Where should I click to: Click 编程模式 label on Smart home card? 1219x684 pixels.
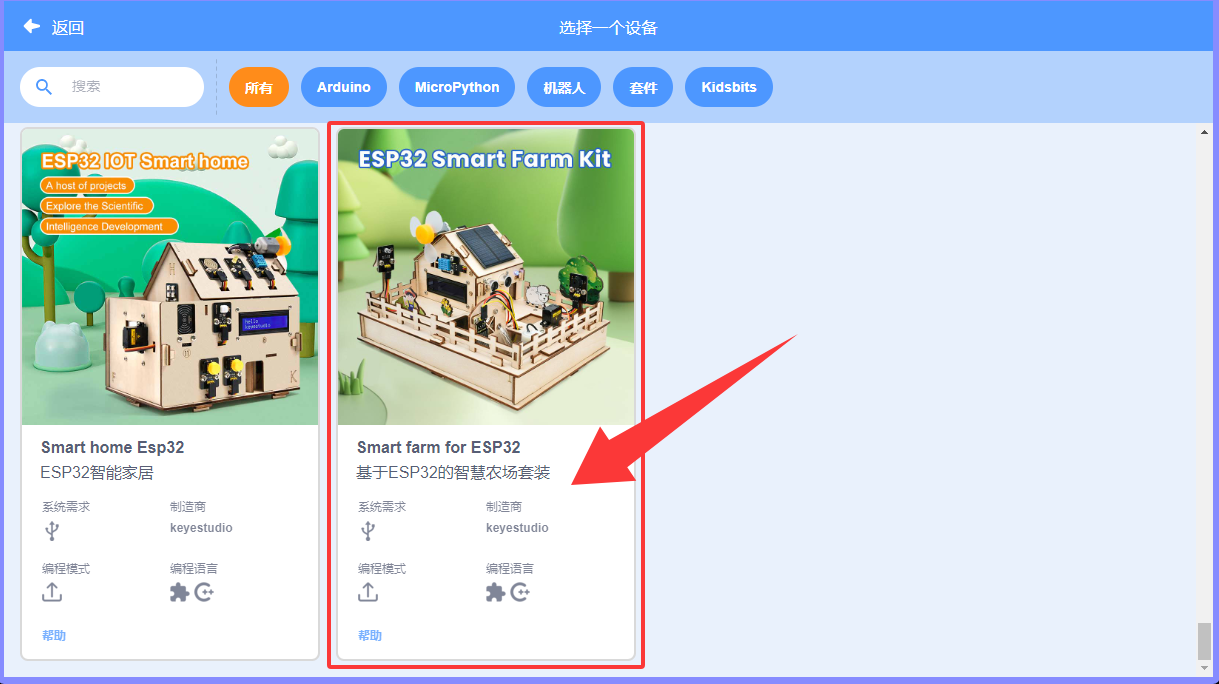(66, 568)
